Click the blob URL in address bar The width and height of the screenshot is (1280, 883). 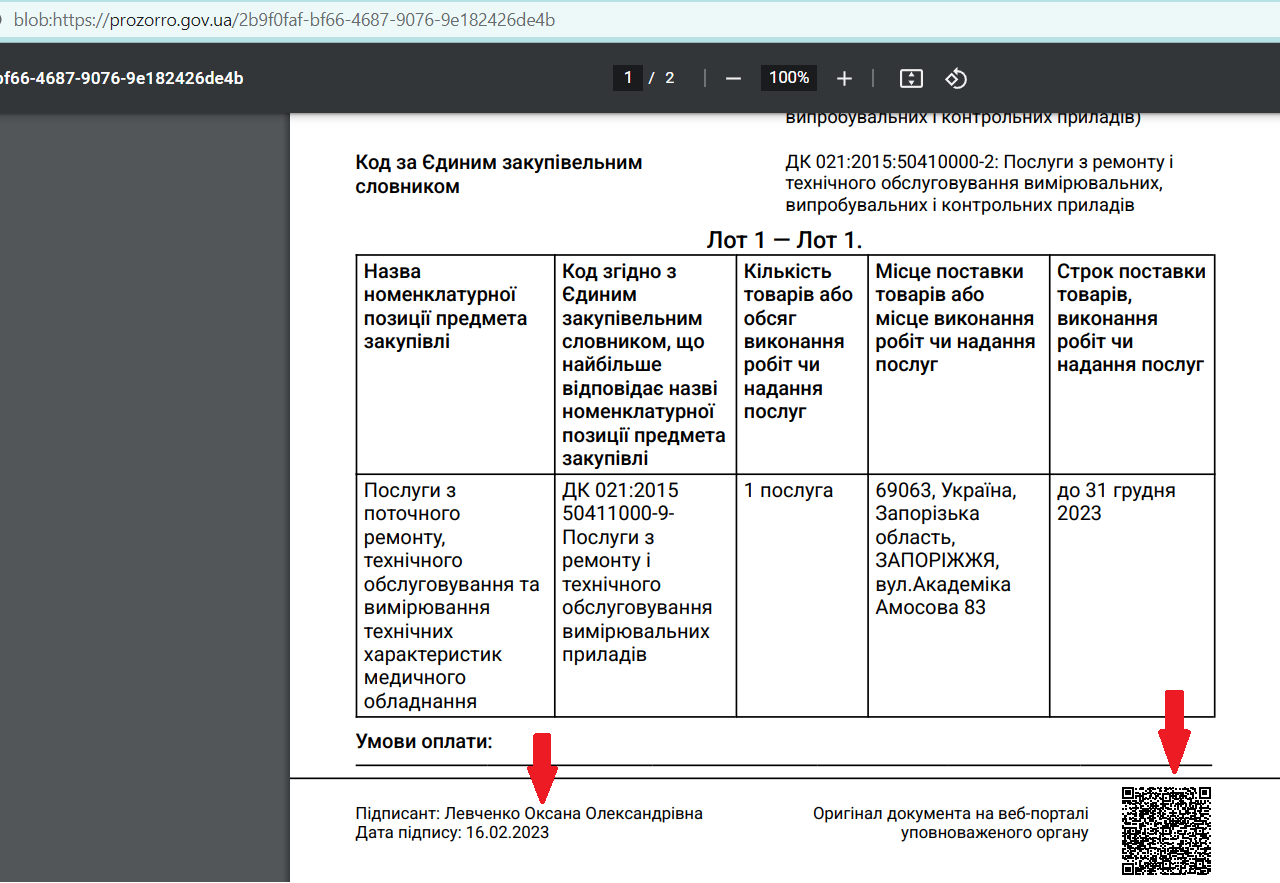pos(284,20)
